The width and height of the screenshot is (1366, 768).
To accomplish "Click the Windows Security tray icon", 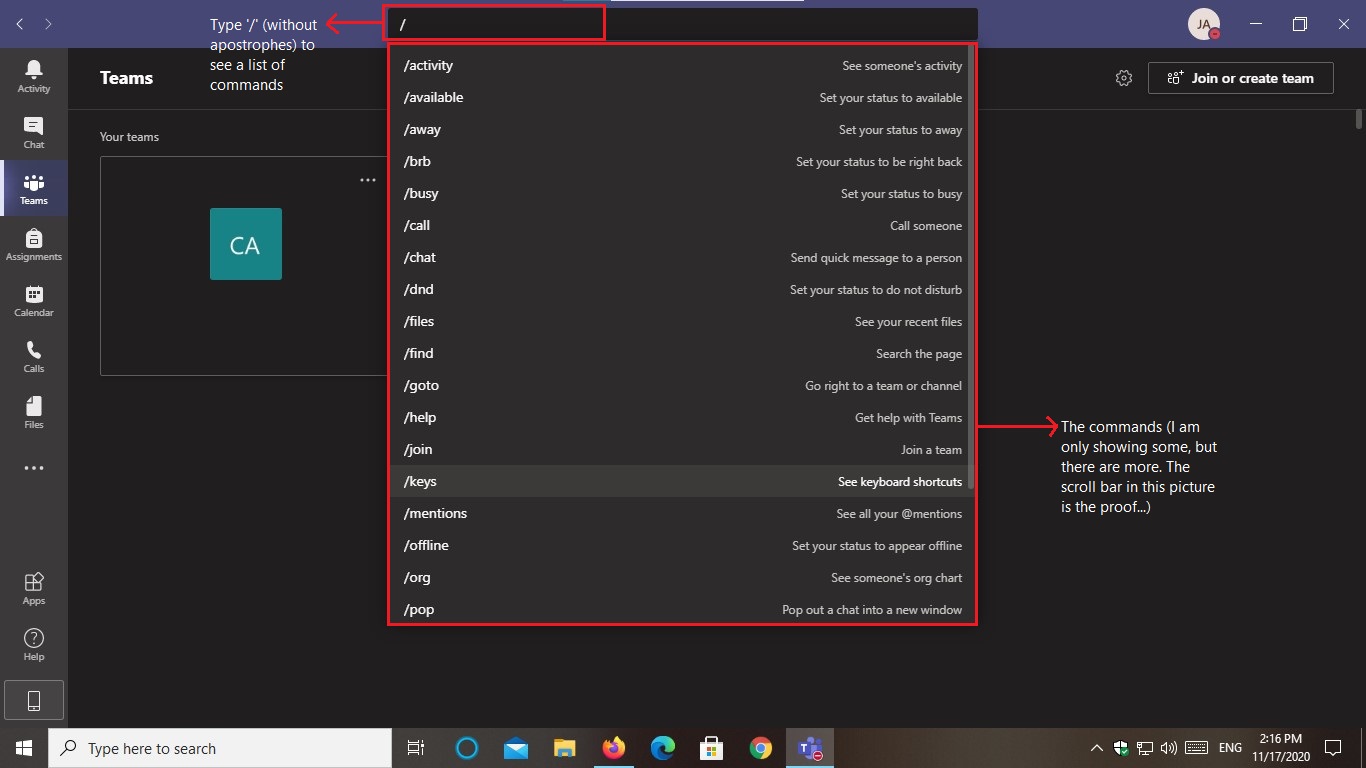I will (x=1121, y=748).
